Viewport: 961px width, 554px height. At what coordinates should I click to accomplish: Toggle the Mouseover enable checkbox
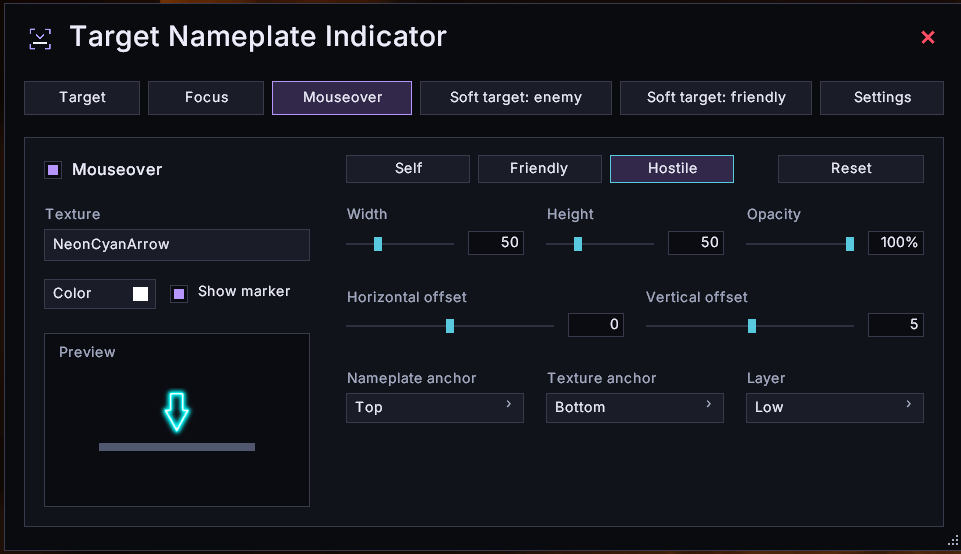coord(53,170)
